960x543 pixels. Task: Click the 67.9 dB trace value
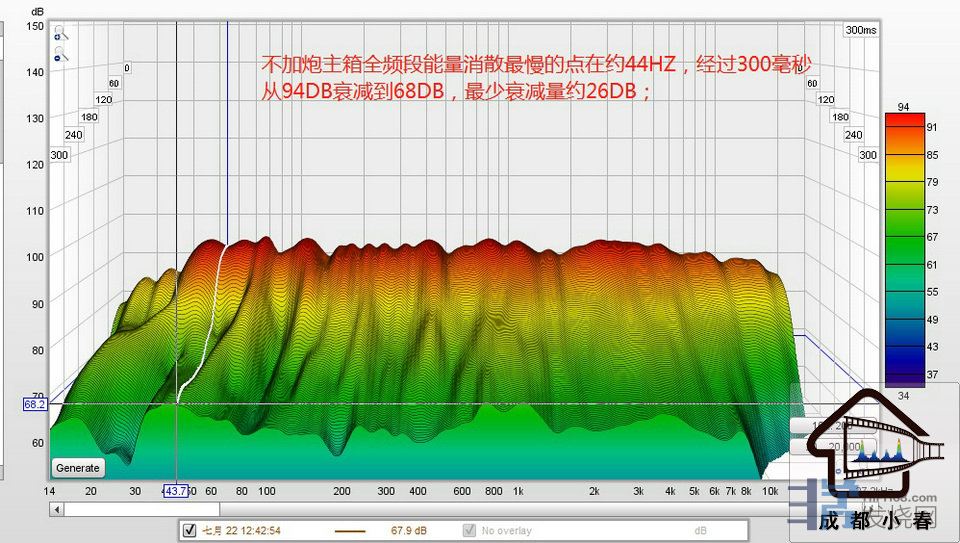point(409,531)
